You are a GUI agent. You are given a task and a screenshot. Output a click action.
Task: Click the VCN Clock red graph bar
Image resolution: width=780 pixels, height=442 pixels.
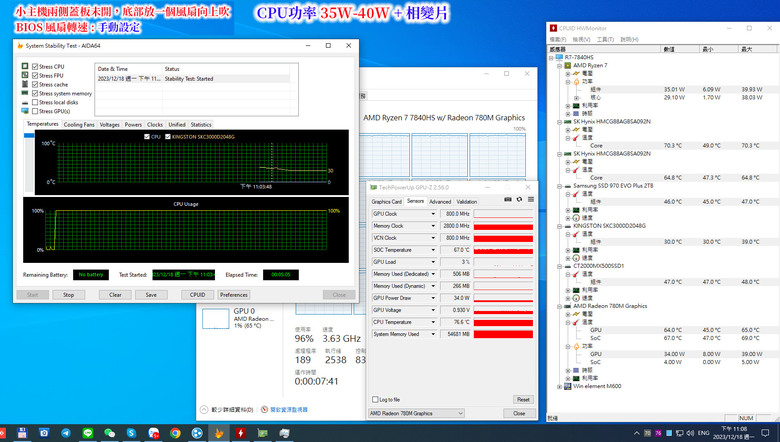[503, 238]
